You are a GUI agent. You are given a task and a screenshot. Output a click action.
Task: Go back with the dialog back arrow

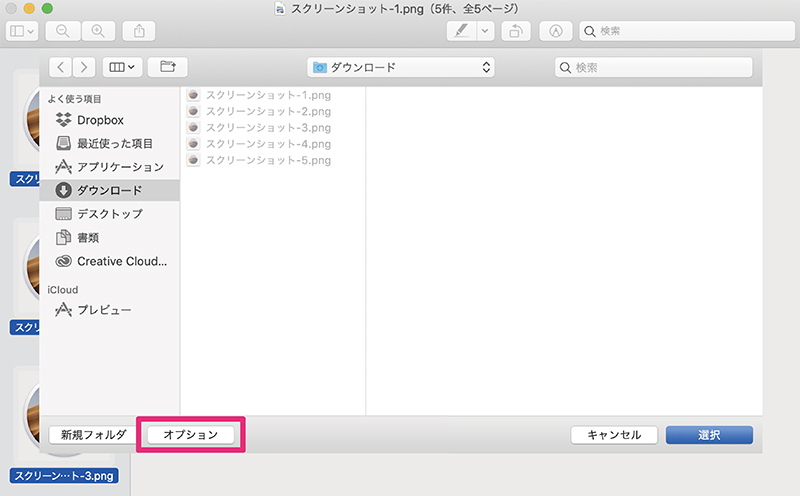tap(61, 67)
